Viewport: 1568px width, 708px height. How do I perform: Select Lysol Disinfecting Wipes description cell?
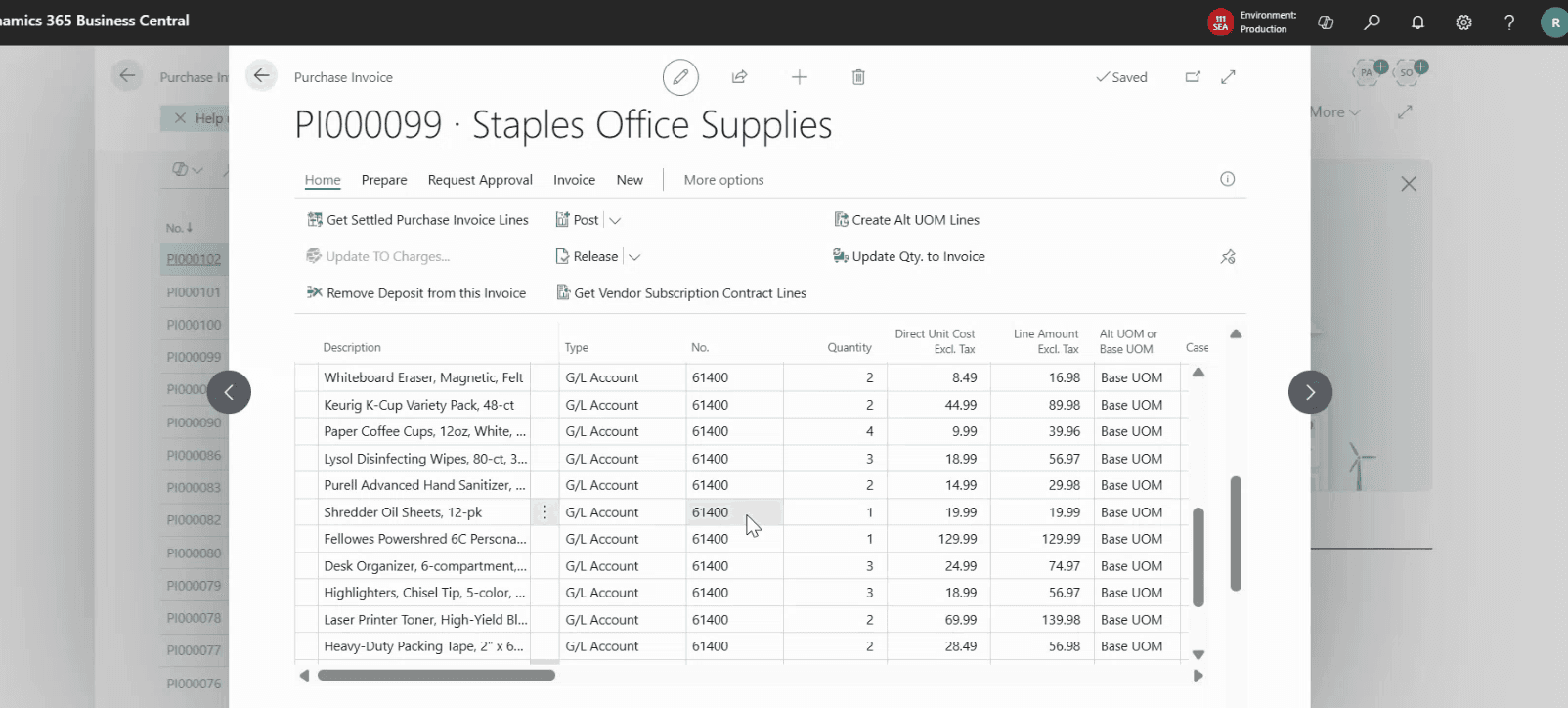[424, 459]
